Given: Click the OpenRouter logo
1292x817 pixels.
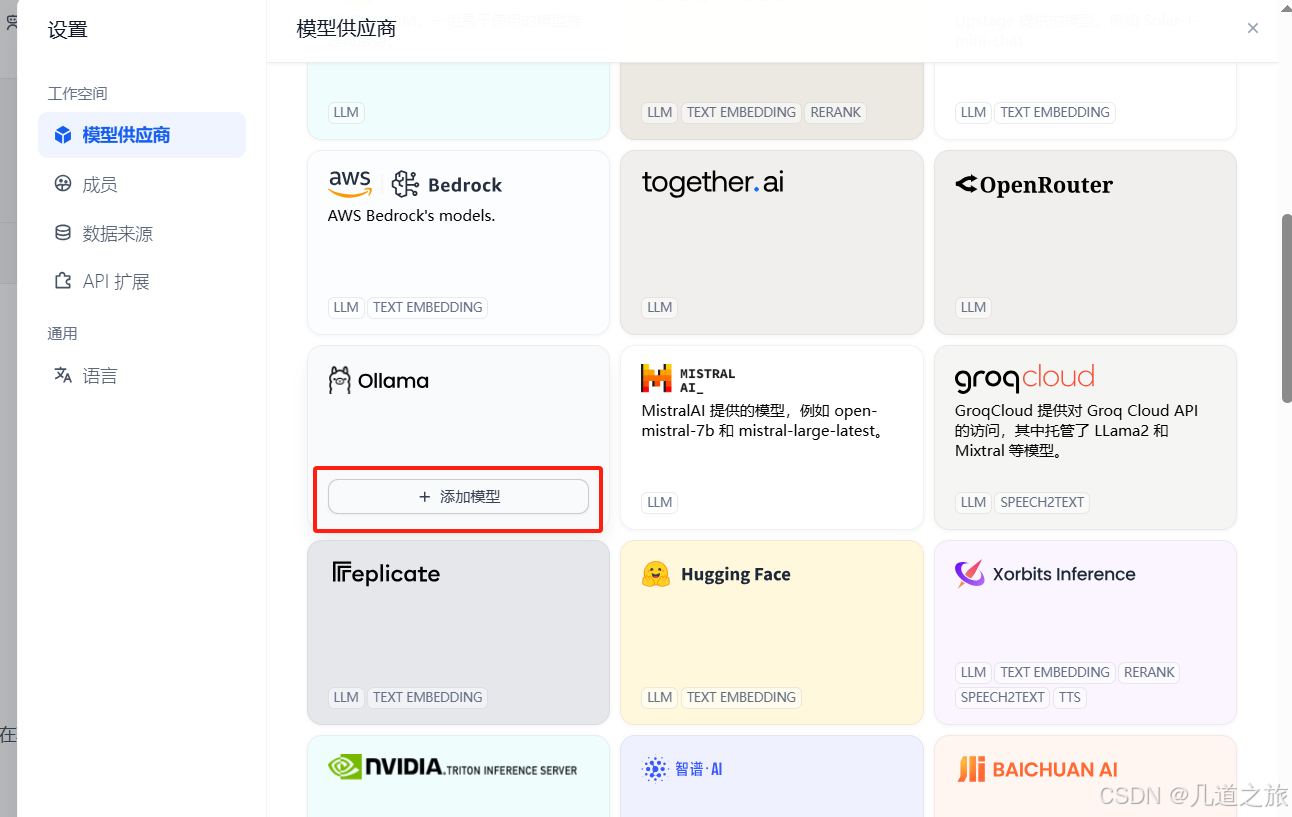Looking at the screenshot, I should coord(1034,185).
